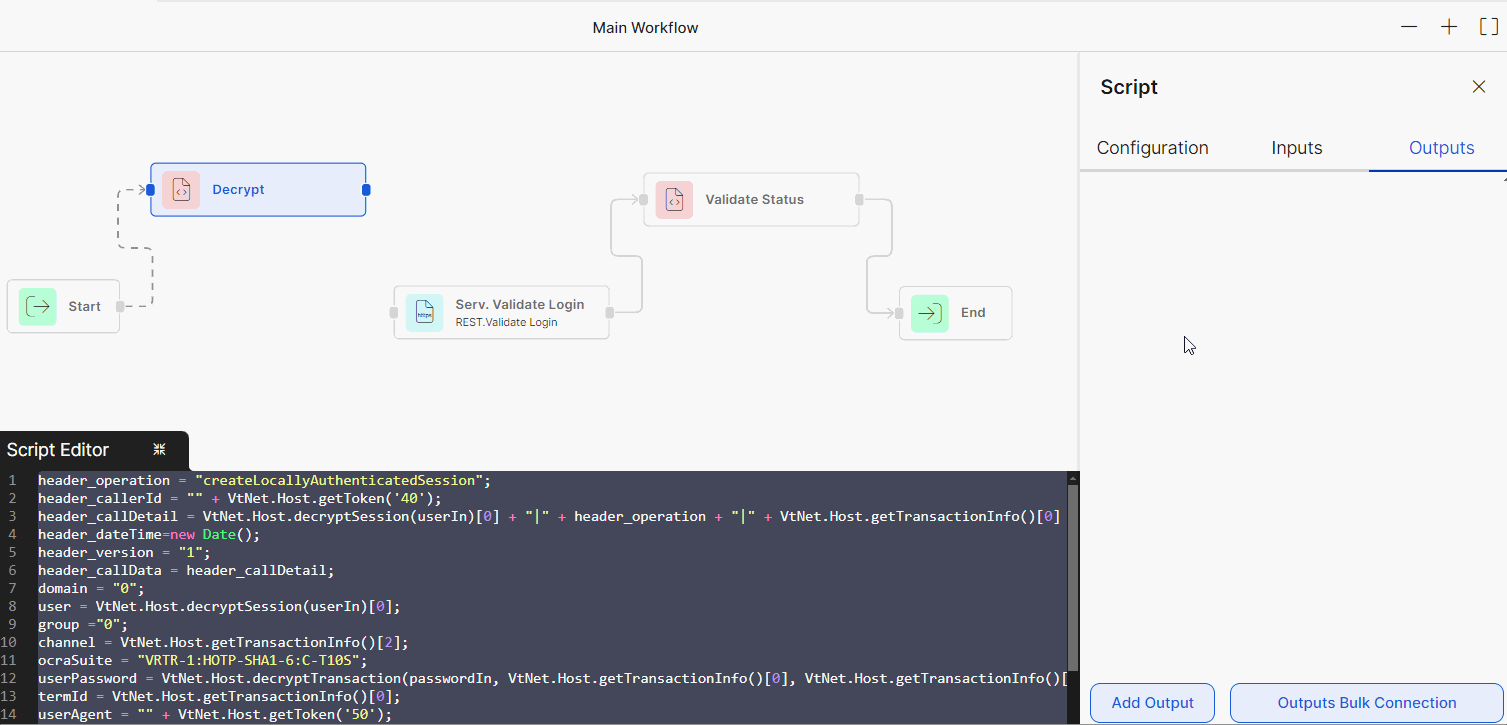
Task: Click the Main Workflow title
Action: 645,27
